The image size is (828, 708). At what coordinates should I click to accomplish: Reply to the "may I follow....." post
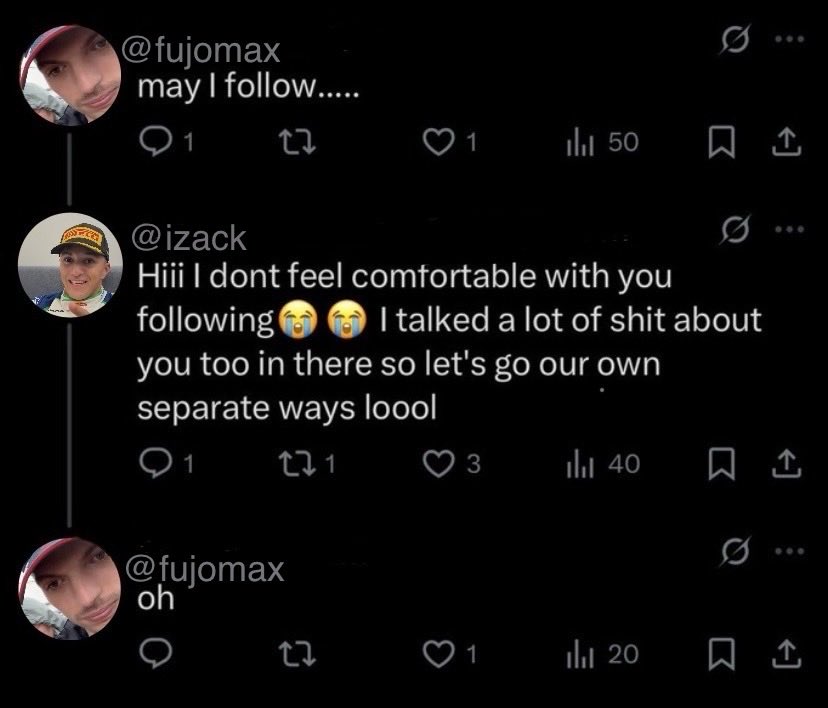click(x=155, y=142)
